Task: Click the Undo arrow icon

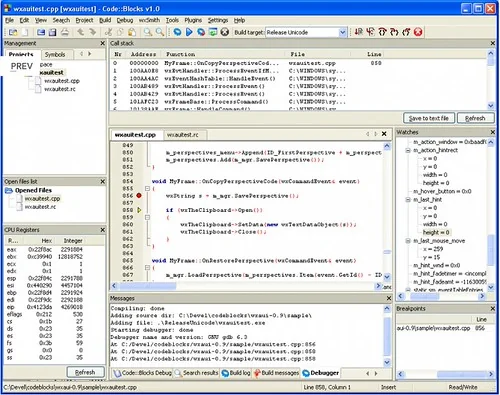Action: click(x=81, y=32)
